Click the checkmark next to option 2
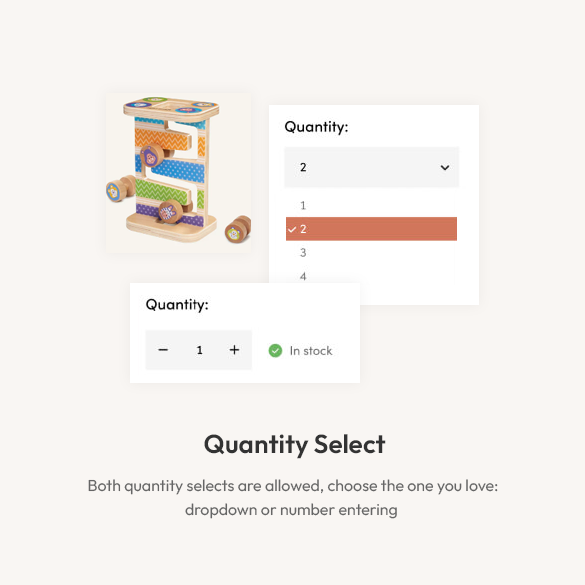The width and height of the screenshot is (585, 585). coord(292,229)
